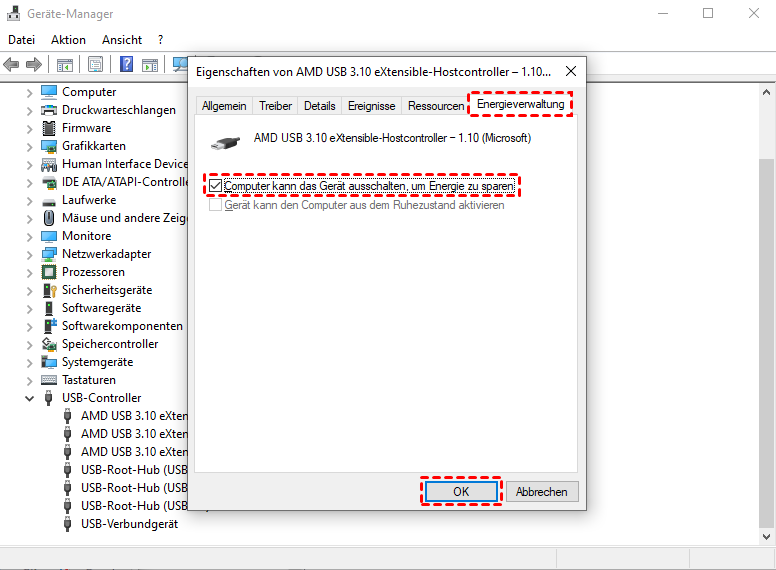Expand the Sicherheitsgeräte category
This screenshot has width=776, height=570.
(30, 290)
